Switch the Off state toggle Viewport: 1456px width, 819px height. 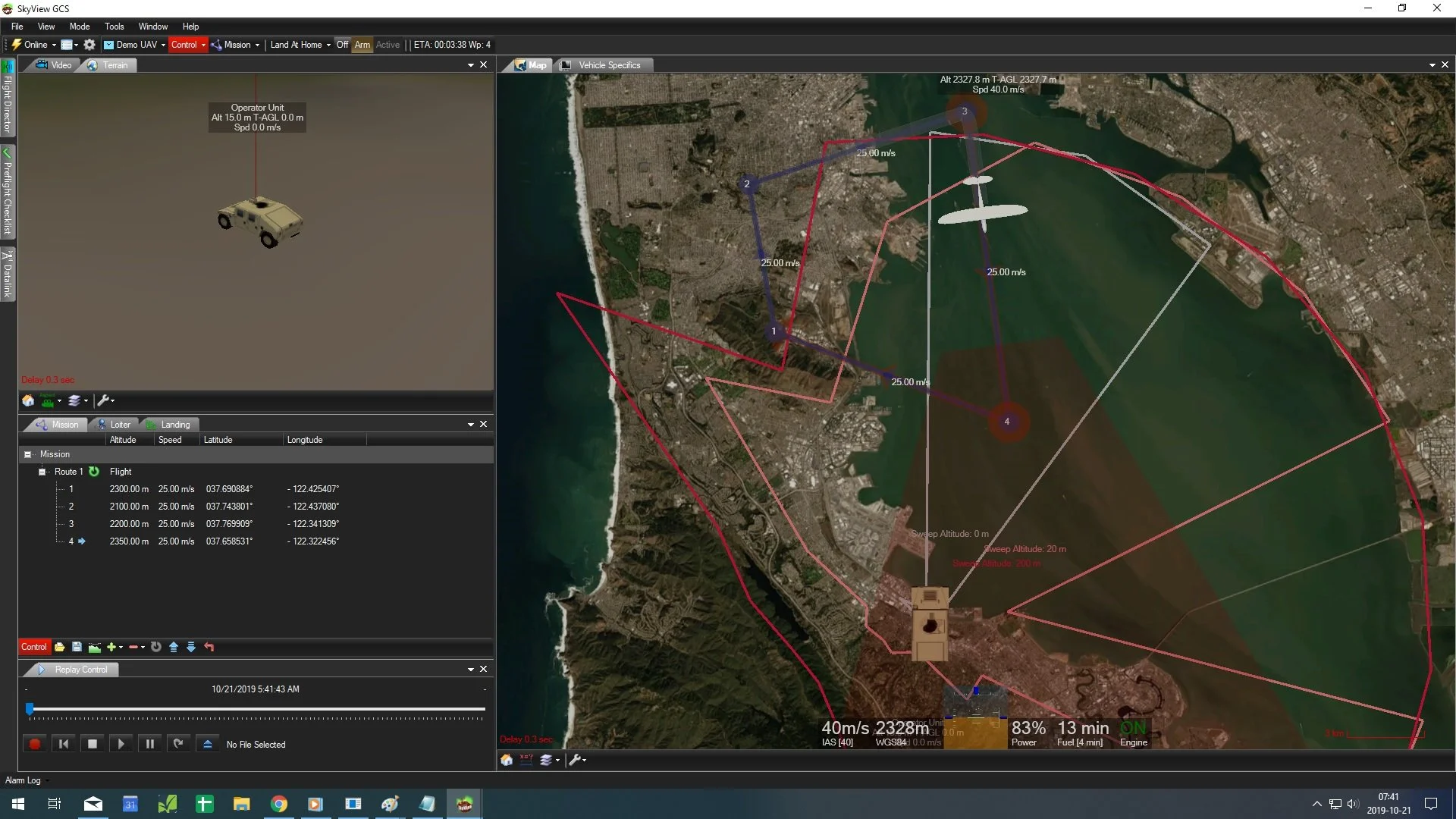(342, 45)
